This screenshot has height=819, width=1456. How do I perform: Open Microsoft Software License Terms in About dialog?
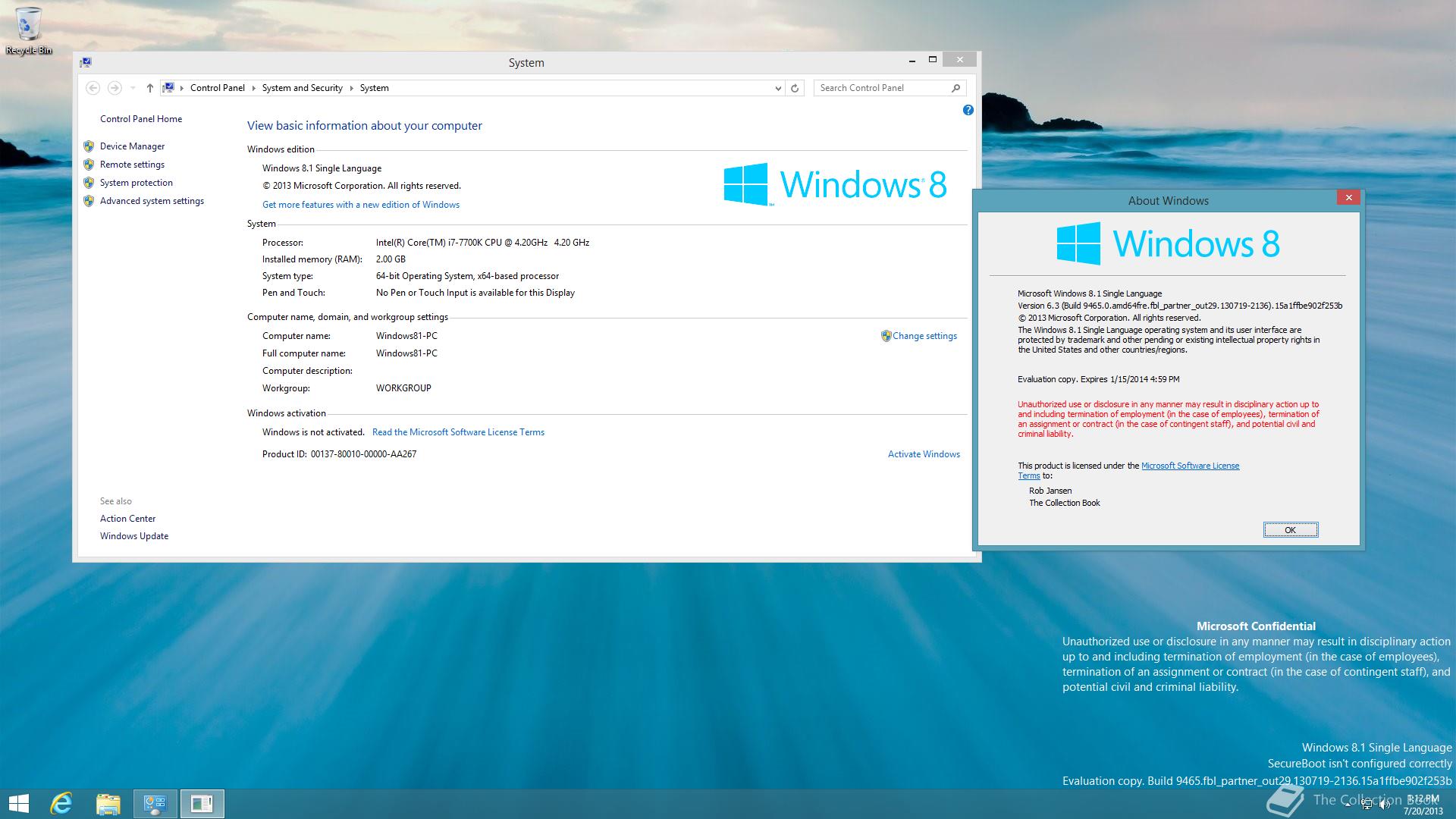(1191, 466)
